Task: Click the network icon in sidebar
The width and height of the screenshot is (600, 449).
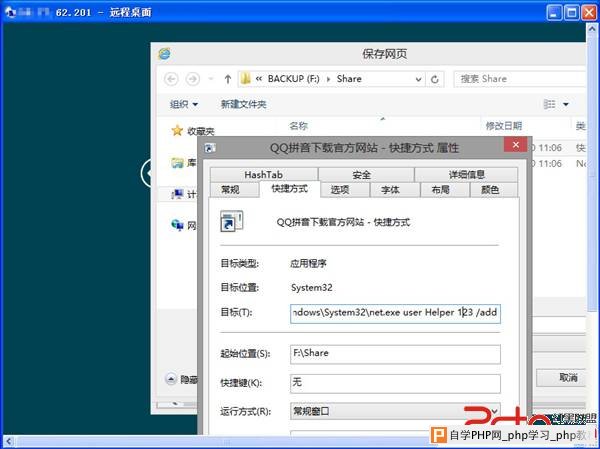Action: (x=177, y=225)
